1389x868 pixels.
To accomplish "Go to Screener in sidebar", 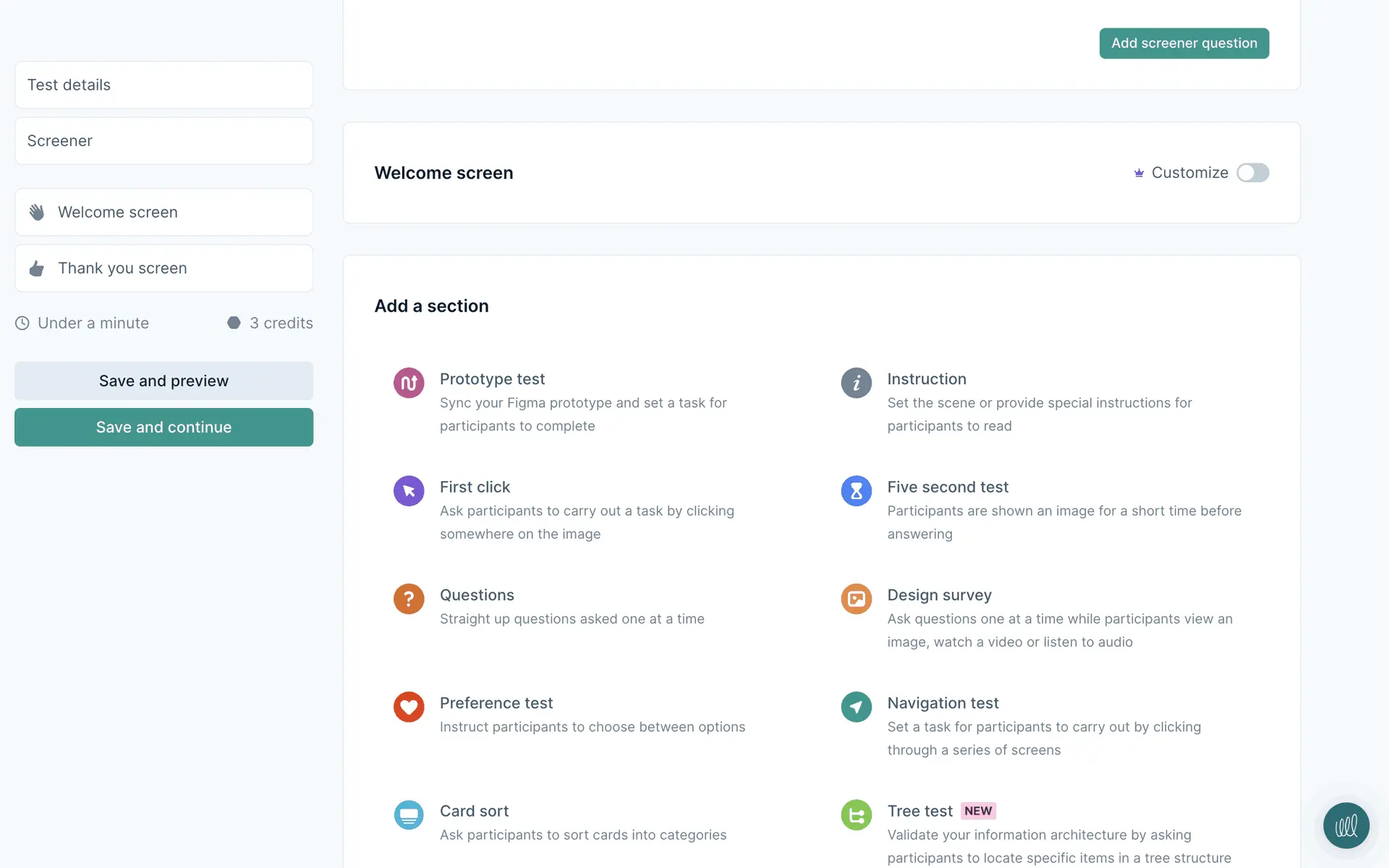I will click(163, 141).
